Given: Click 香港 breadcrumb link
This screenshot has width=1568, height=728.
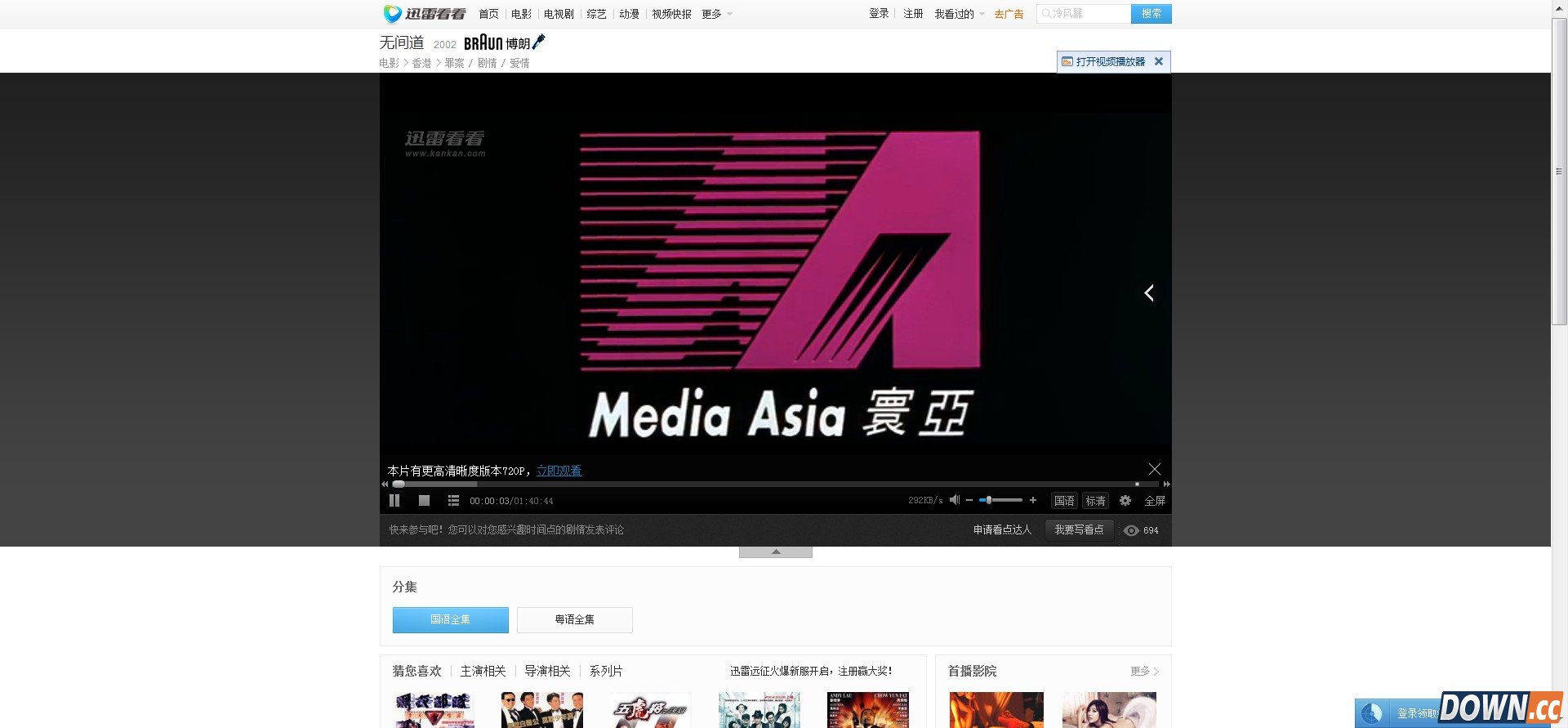Looking at the screenshot, I should pos(421,63).
